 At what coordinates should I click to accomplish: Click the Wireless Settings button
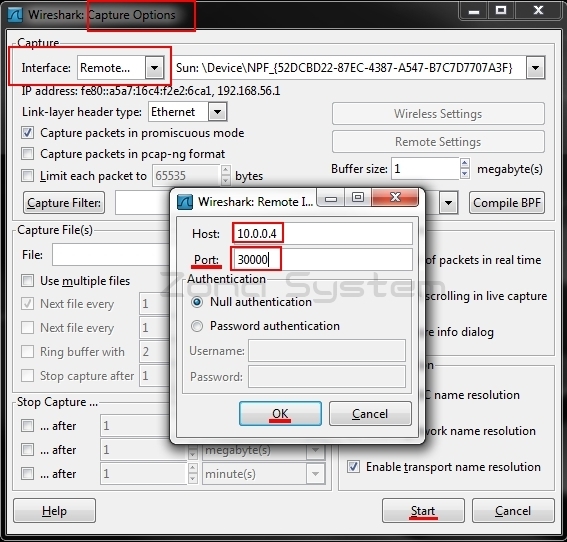pyautogui.click(x=438, y=114)
